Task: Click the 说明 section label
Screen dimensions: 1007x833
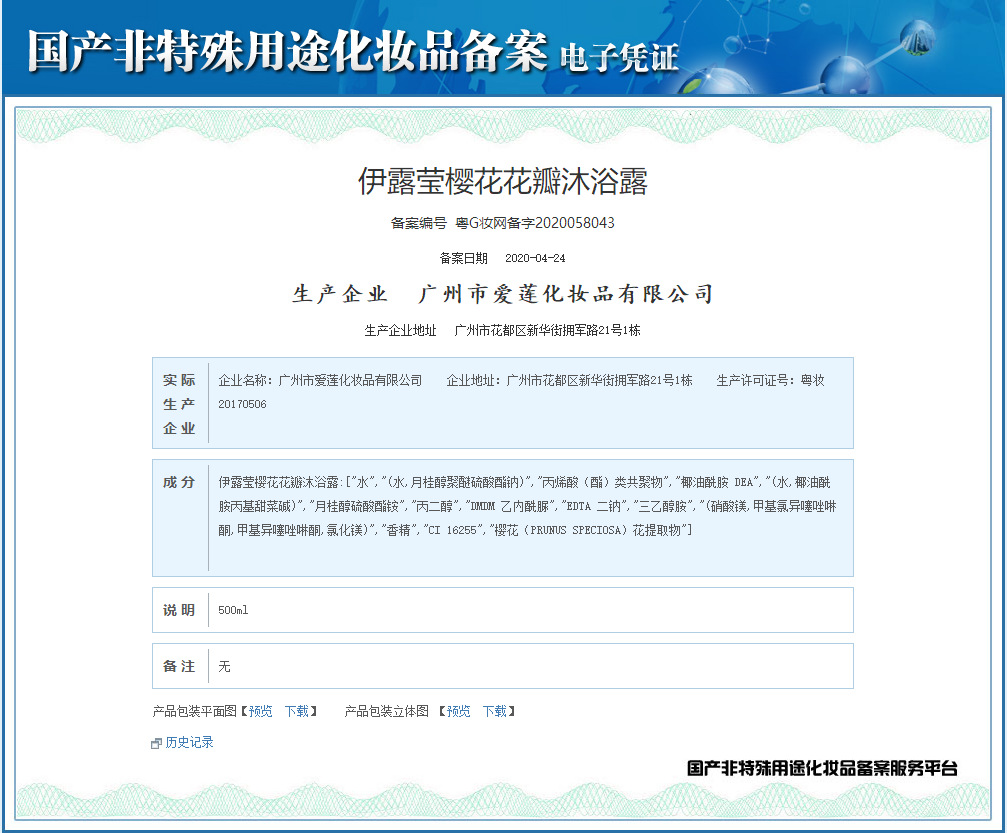Action: (x=179, y=610)
